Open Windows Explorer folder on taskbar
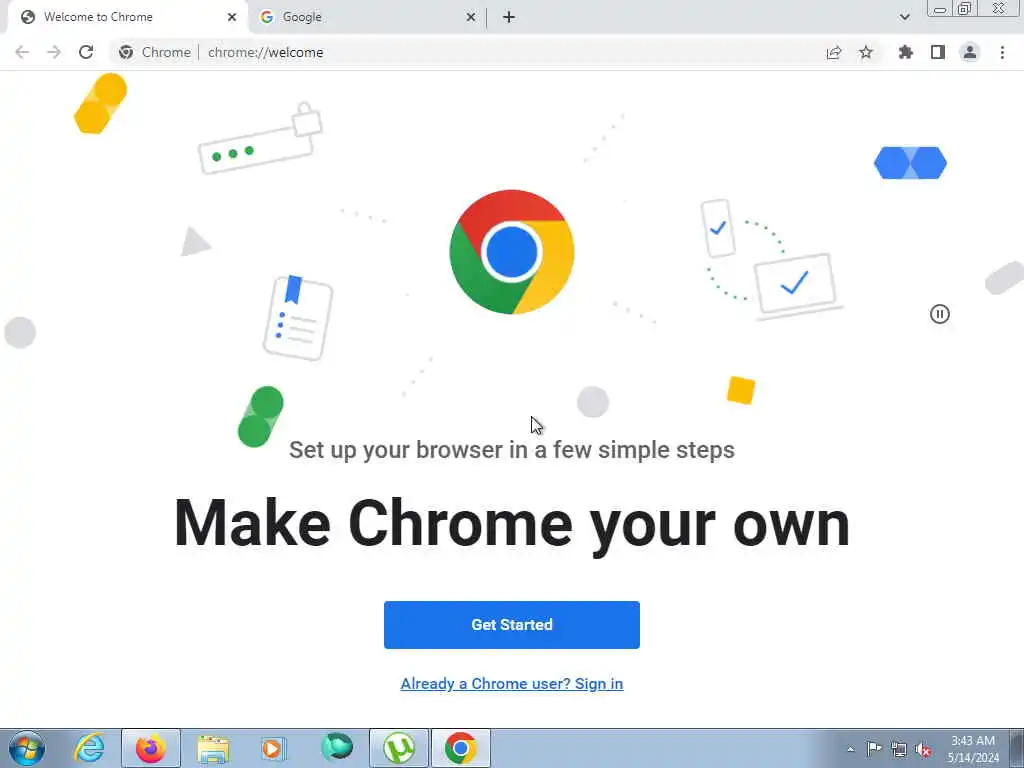The image size is (1024, 768). point(213,748)
